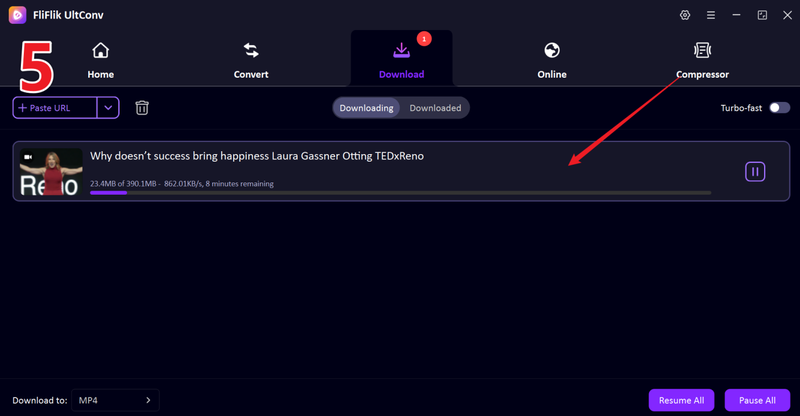Image resolution: width=800 pixels, height=416 pixels.
Task: Click the '23.4MB of 390.1MB' status text
Action: [182, 184]
